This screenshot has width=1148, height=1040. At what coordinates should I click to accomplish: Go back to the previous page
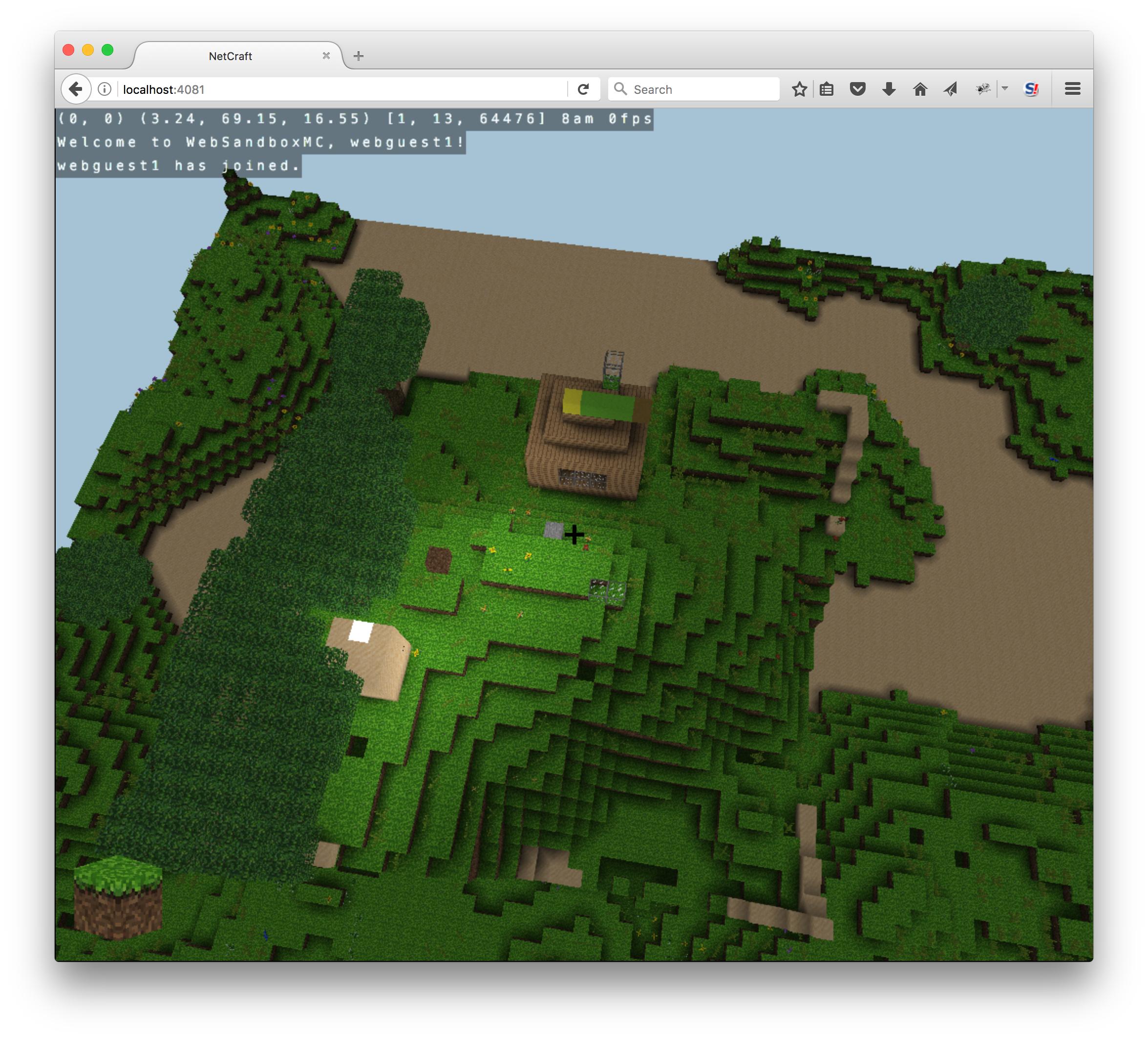click(x=76, y=89)
